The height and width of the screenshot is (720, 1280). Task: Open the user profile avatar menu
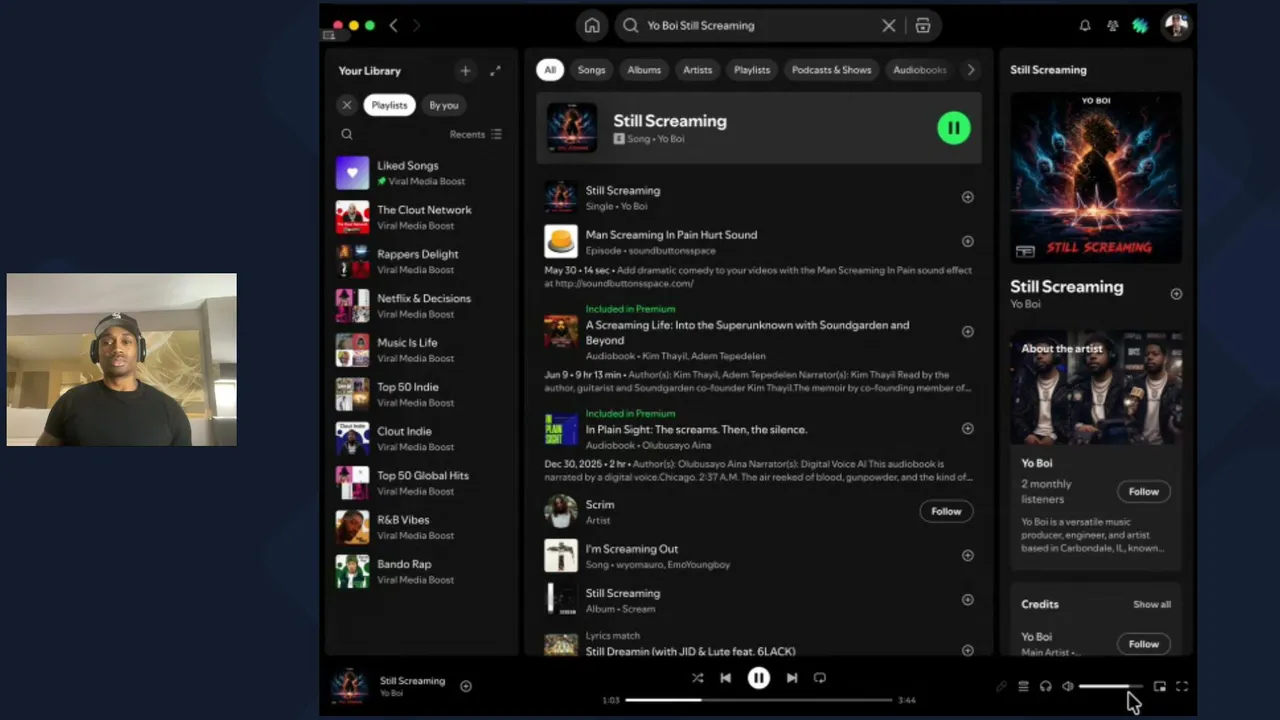click(x=1176, y=26)
